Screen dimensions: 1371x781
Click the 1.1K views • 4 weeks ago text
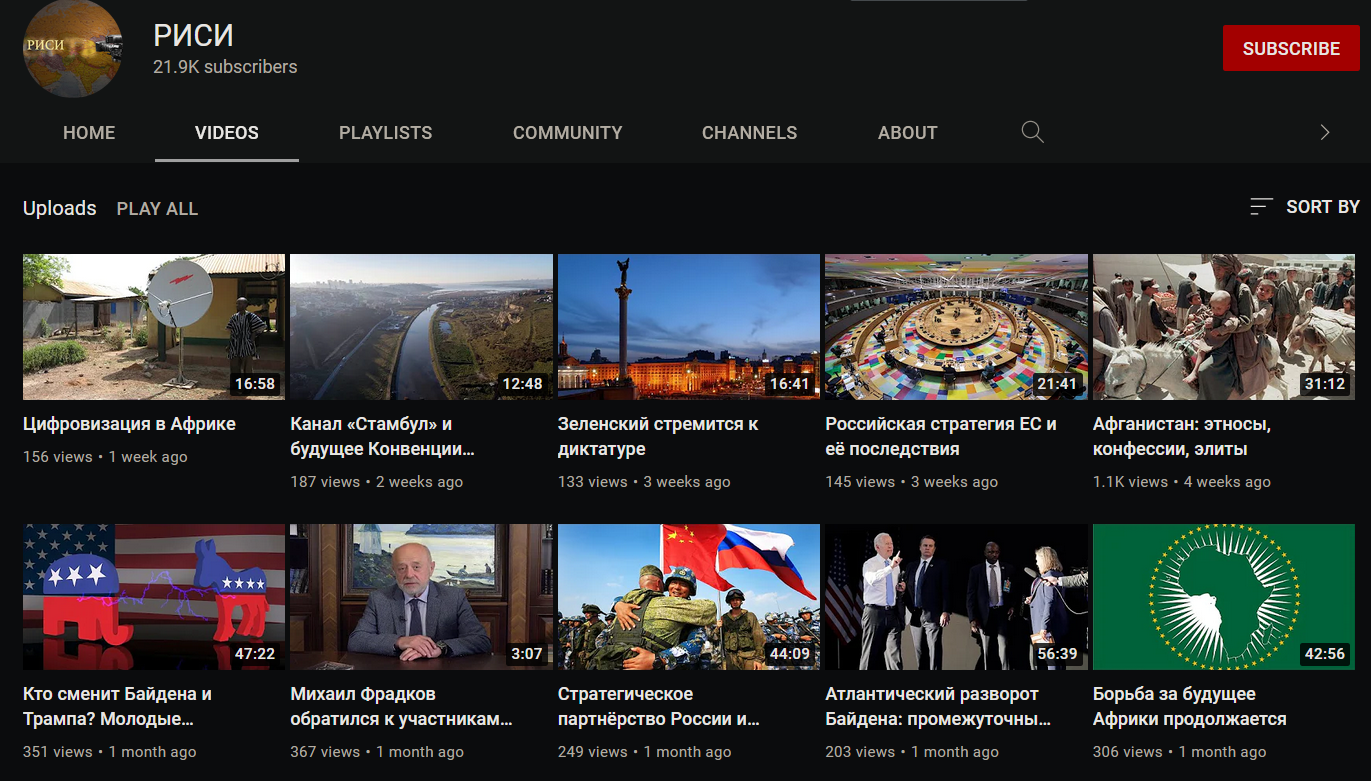click(x=1182, y=482)
